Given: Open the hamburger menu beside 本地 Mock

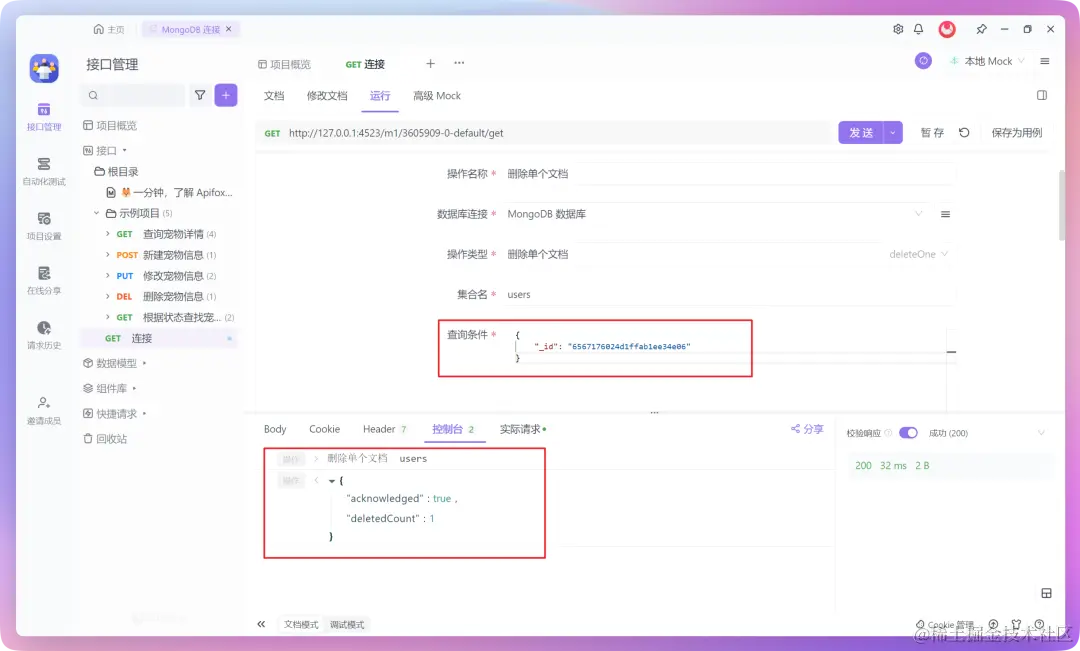Looking at the screenshot, I should point(1045,61).
